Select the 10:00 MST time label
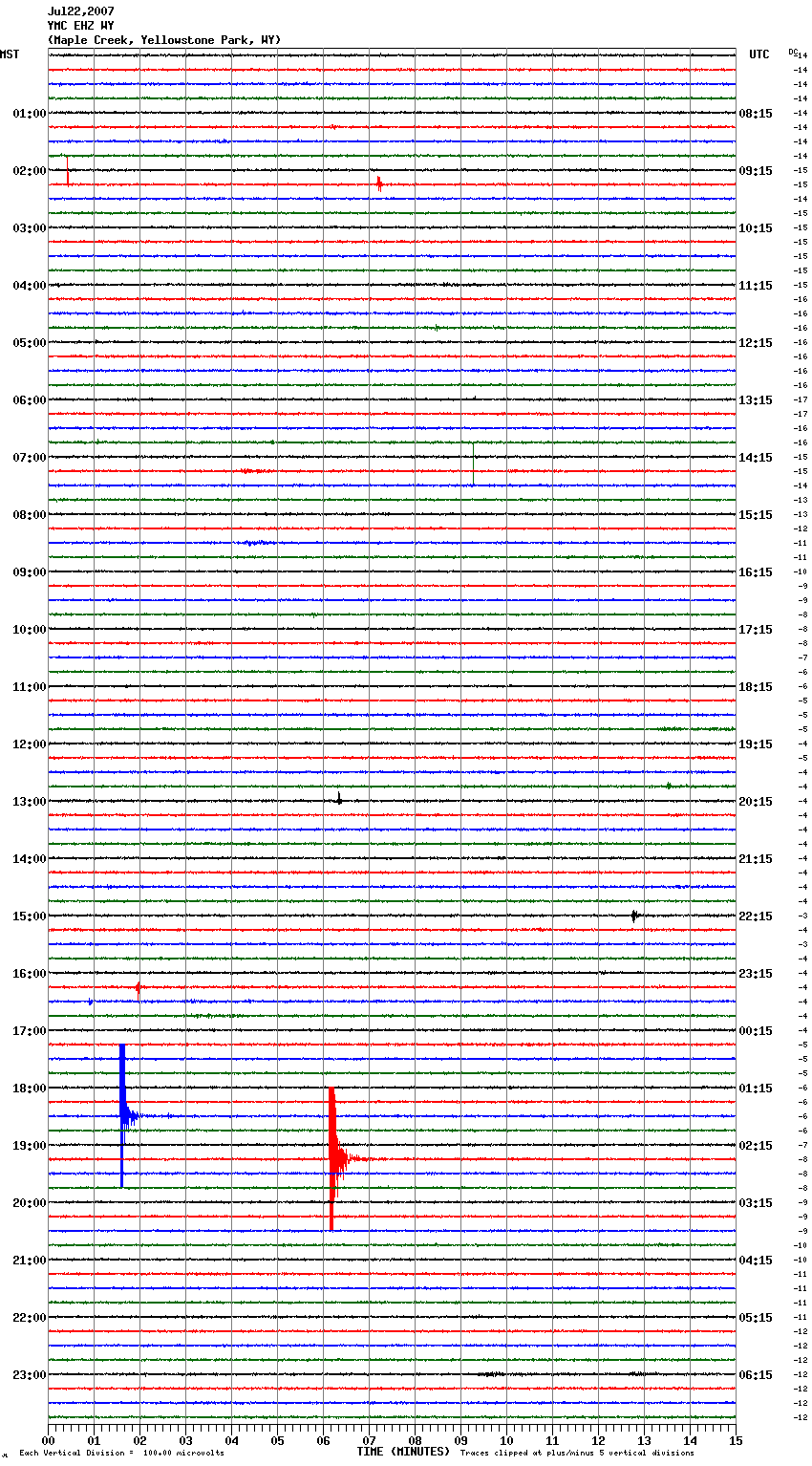 coord(29,630)
